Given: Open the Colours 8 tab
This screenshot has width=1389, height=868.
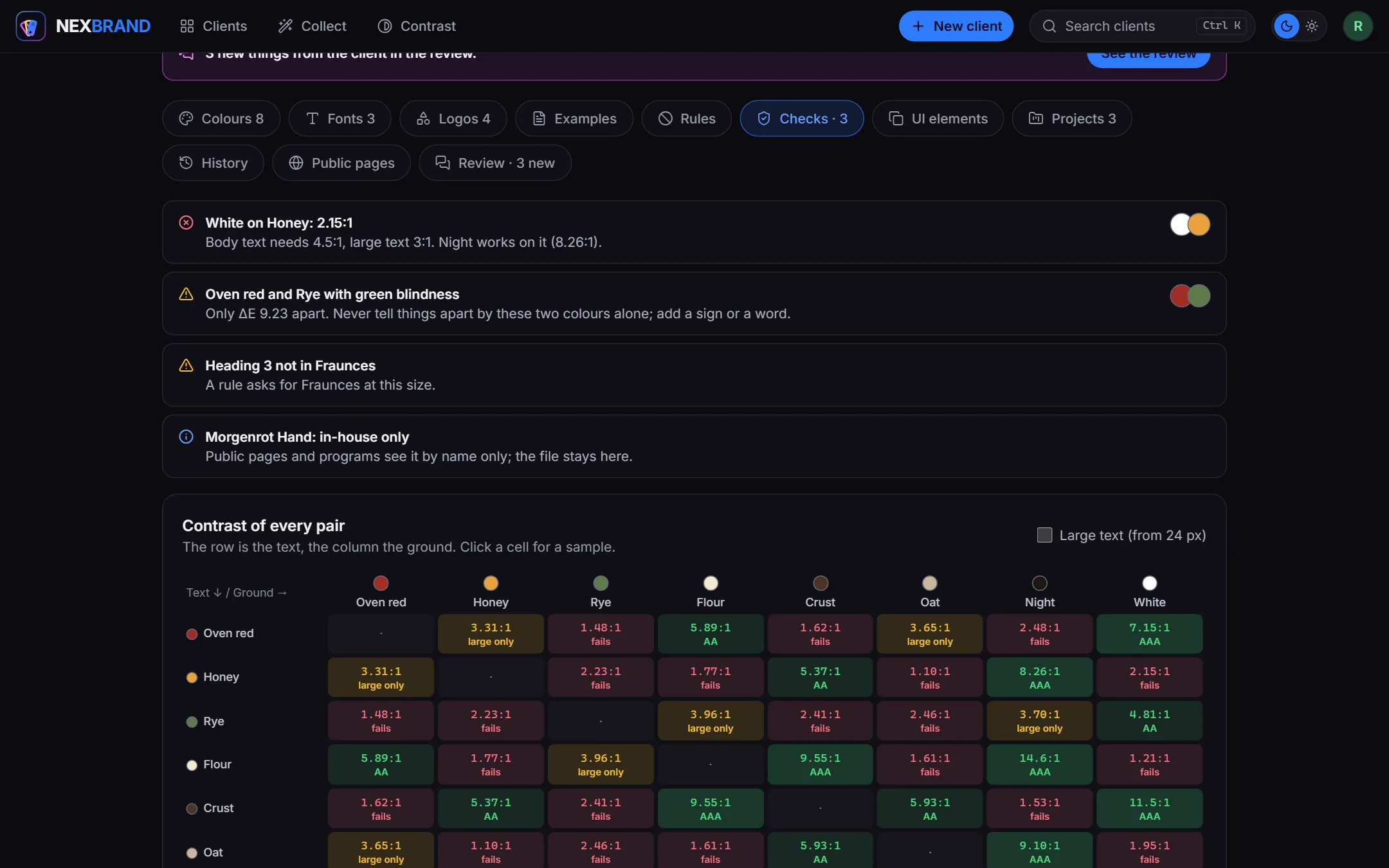Looking at the screenshot, I should tap(221, 118).
